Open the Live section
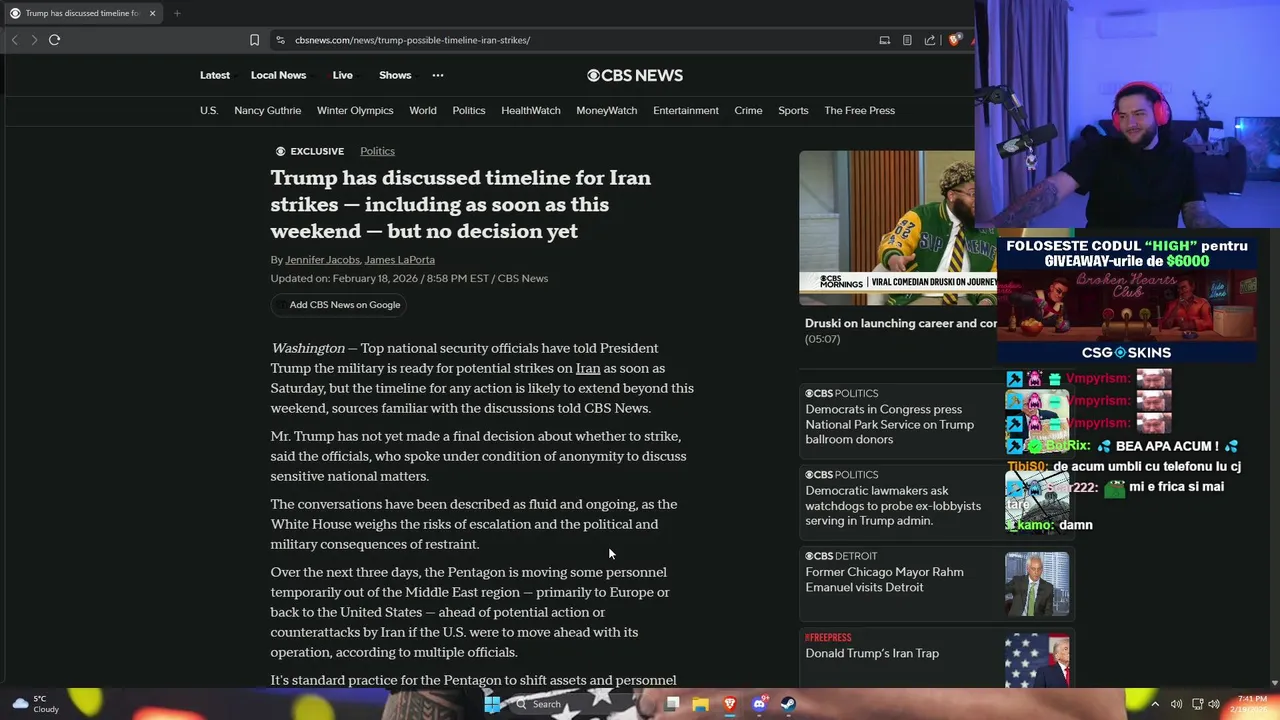1280x720 pixels. pyautogui.click(x=343, y=75)
